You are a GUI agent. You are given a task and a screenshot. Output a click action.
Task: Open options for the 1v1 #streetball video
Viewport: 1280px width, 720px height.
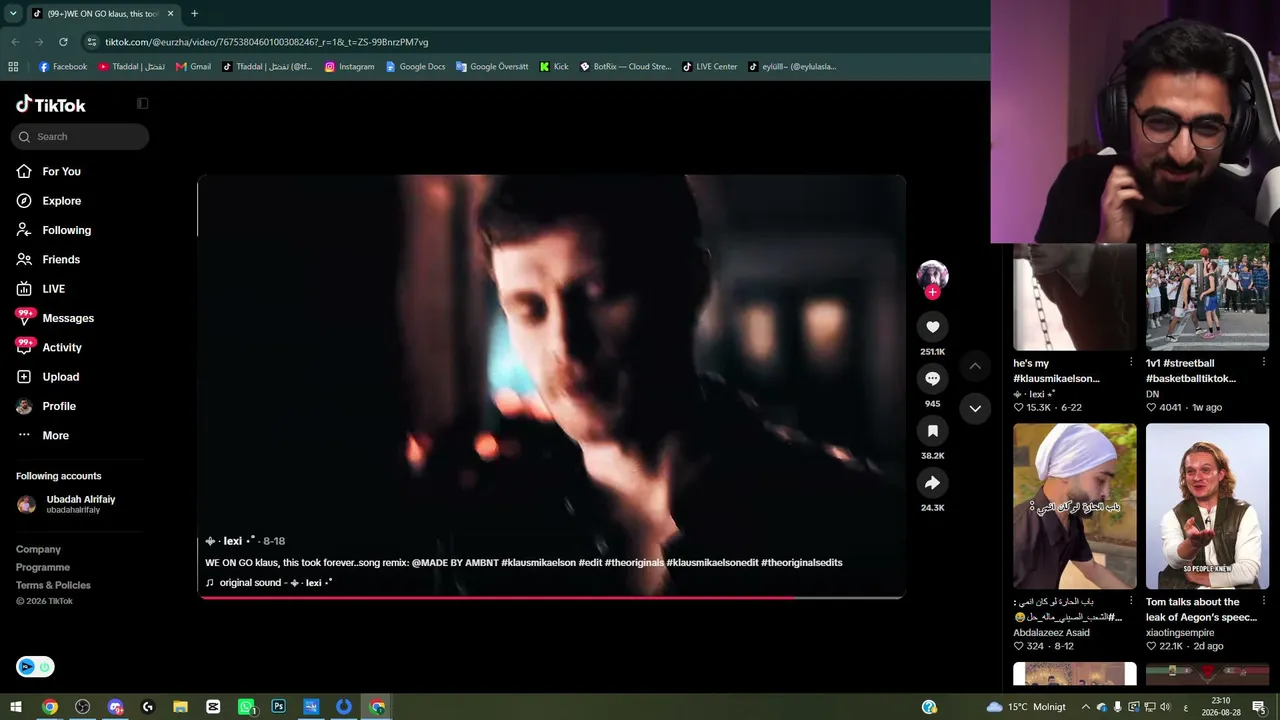coord(1263,362)
